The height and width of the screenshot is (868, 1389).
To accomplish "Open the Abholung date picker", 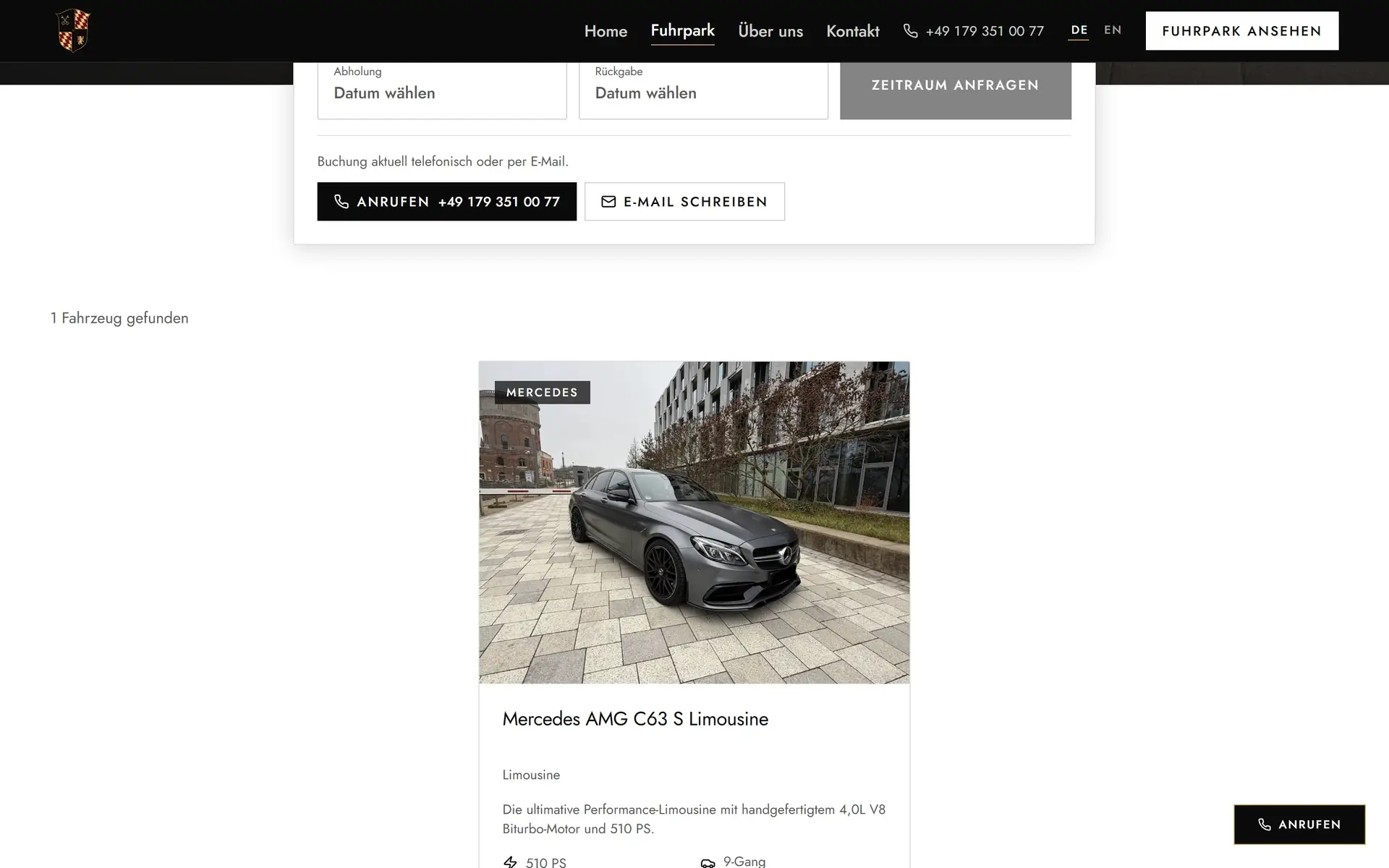I will pyautogui.click(x=442, y=90).
